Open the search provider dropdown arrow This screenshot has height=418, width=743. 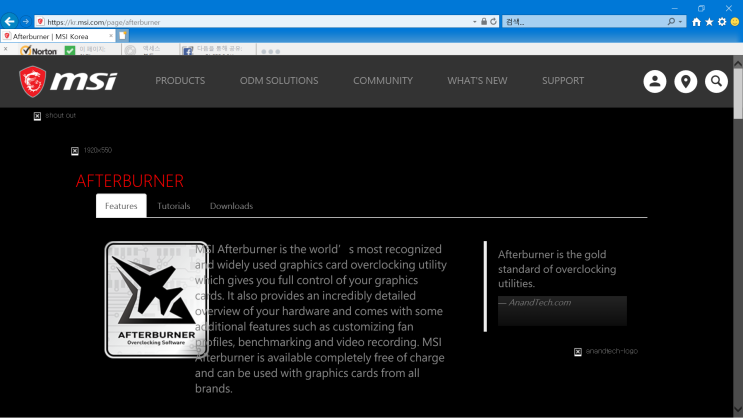(x=680, y=22)
